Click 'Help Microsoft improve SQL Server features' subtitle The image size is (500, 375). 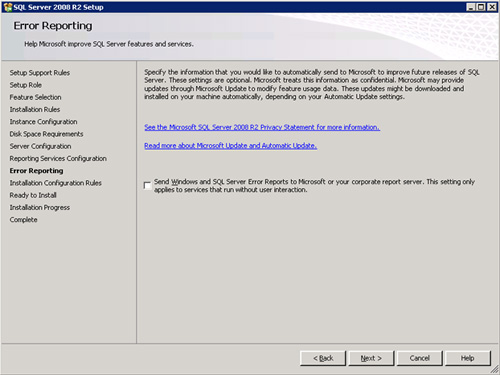coord(109,44)
